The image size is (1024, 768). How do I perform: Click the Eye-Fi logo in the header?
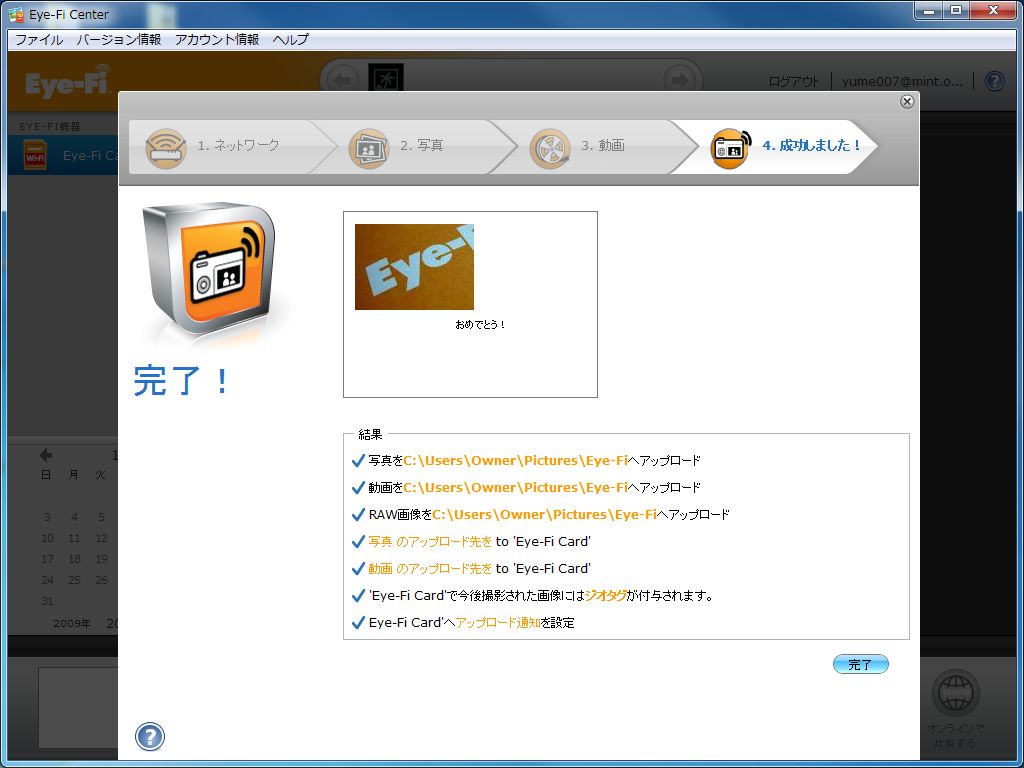(x=68, y=83)
